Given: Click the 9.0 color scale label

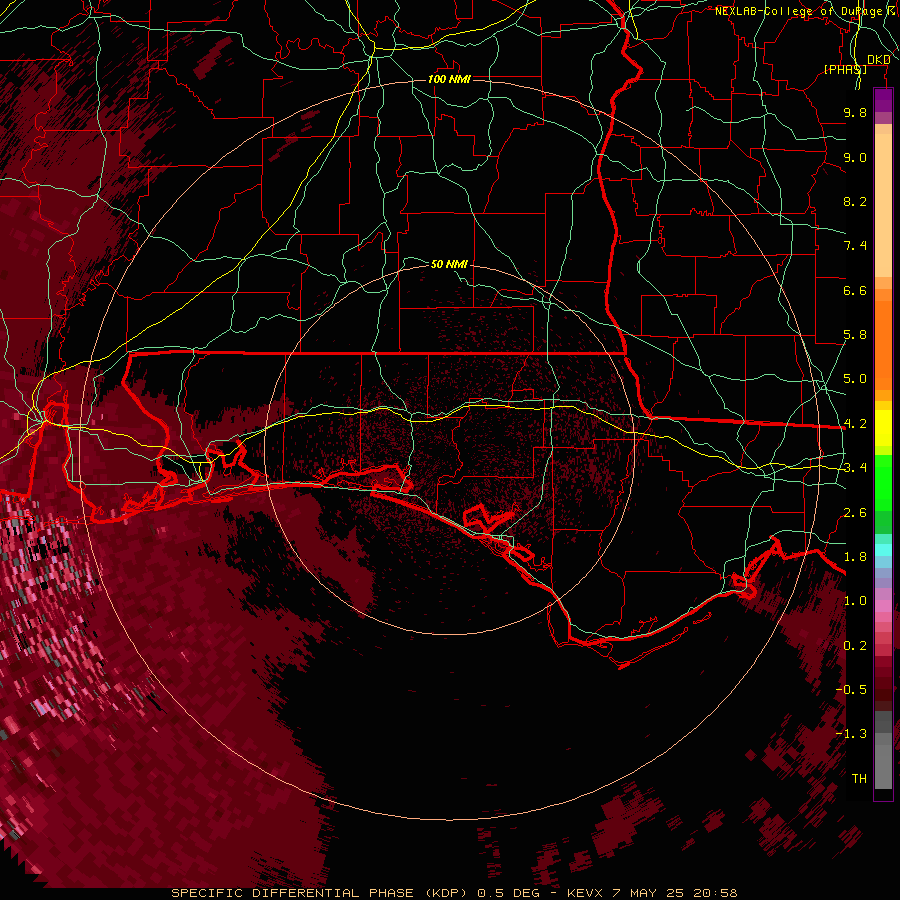Looking at the screenshot, I should pyautogui.click(x=855, y=157).
